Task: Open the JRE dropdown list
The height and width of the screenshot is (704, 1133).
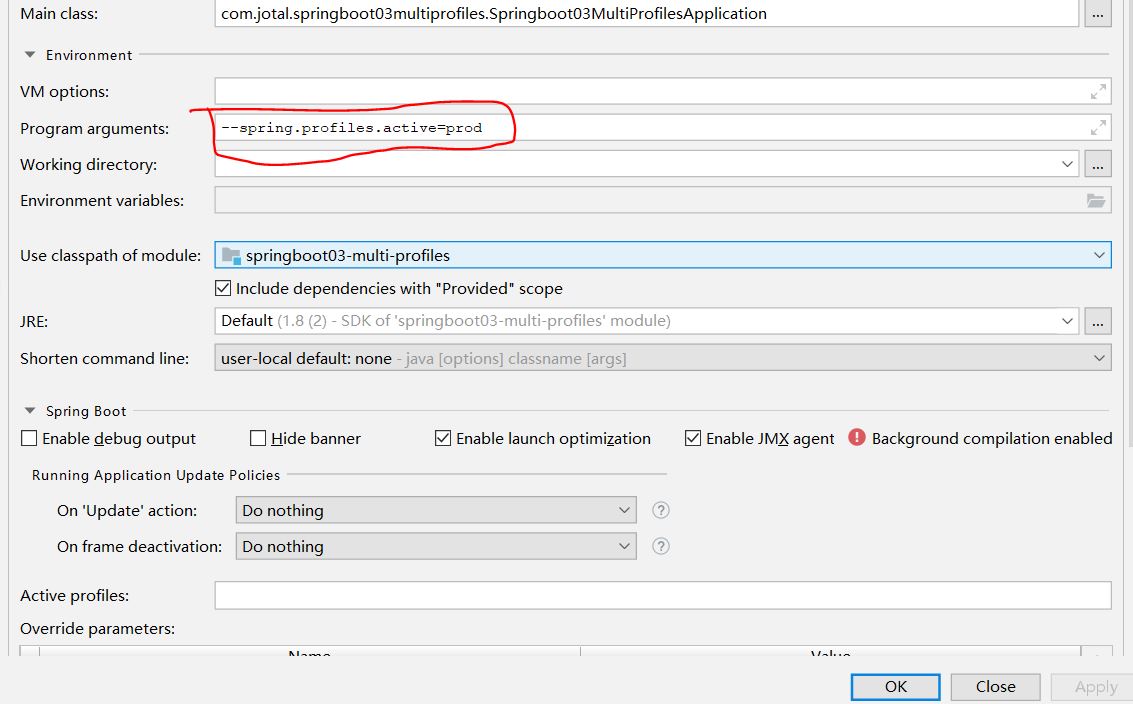Action: (1067, 321)
